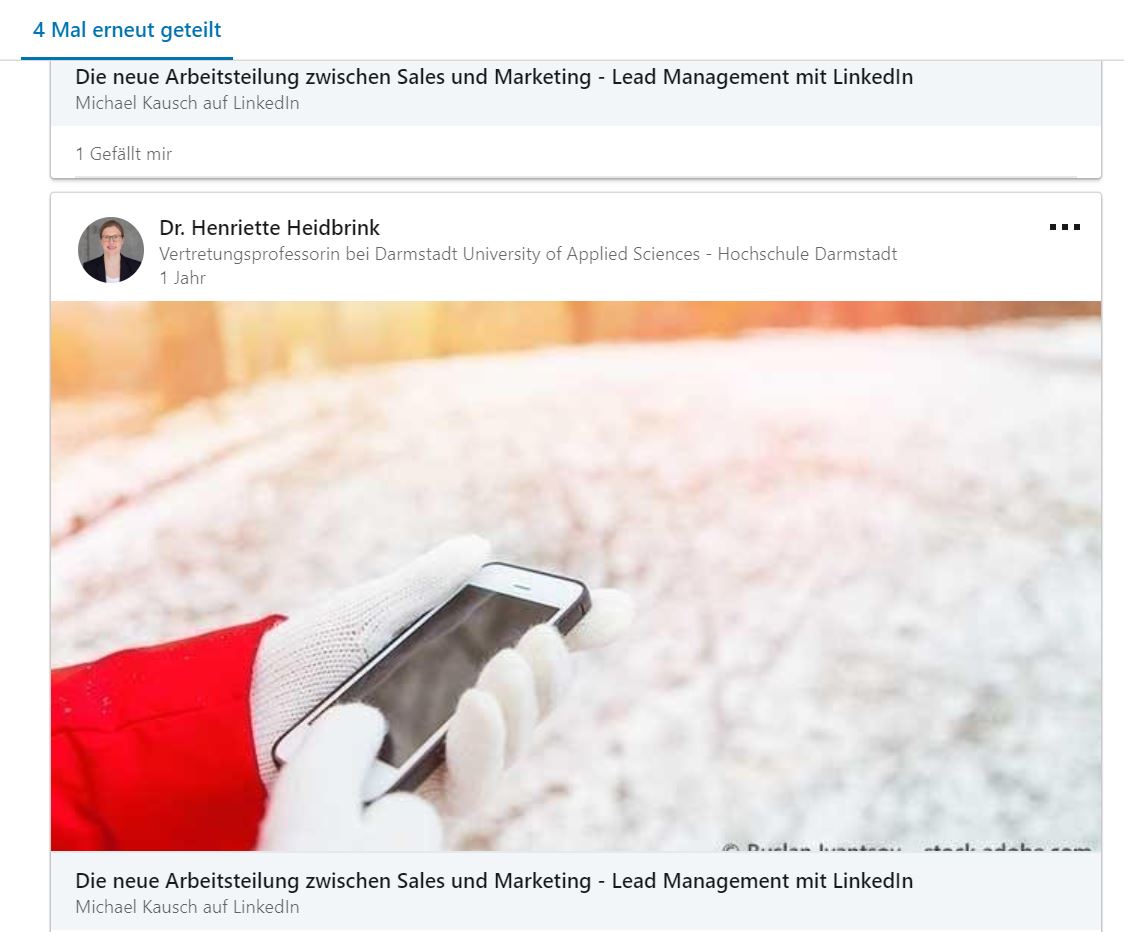Click the "1 Gefällt mir" likes count
The width and height of the screenshot is (1124, 932).
click(124, 153)
